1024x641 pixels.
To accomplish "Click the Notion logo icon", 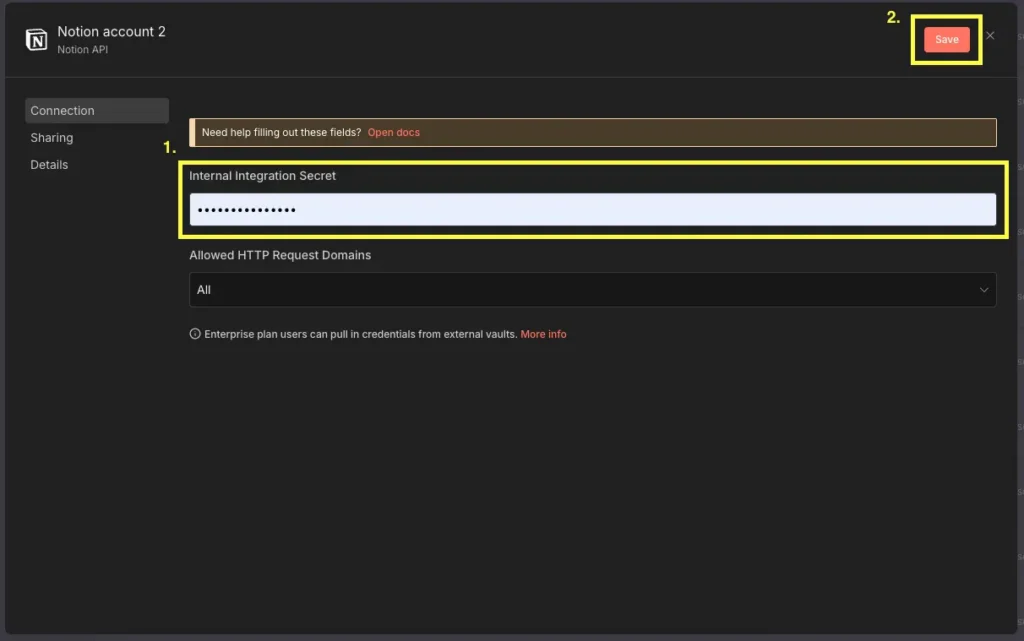I will [37, 40].
